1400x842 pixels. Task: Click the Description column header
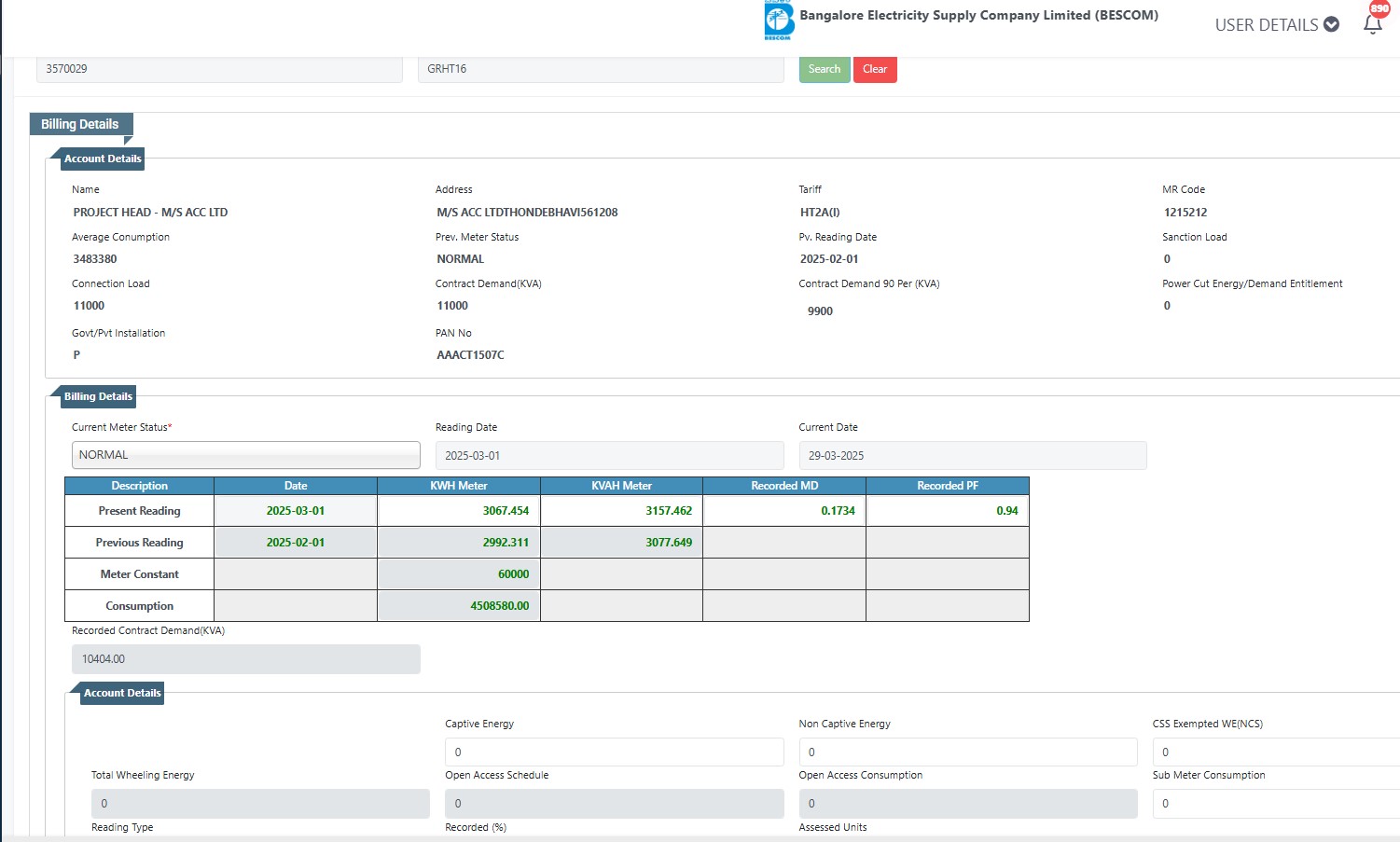point(140,486)
